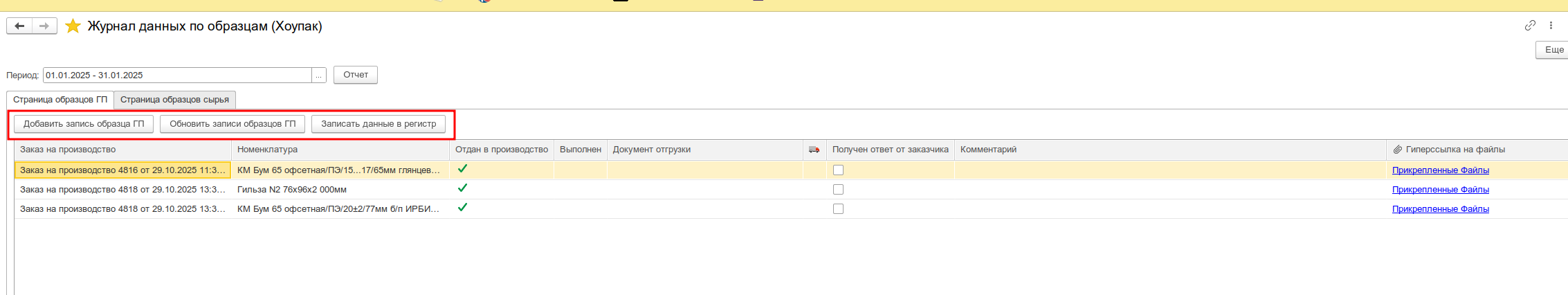Open period picker with the ellipsis button
The image size is (1568, 295).
coord(319,75)
